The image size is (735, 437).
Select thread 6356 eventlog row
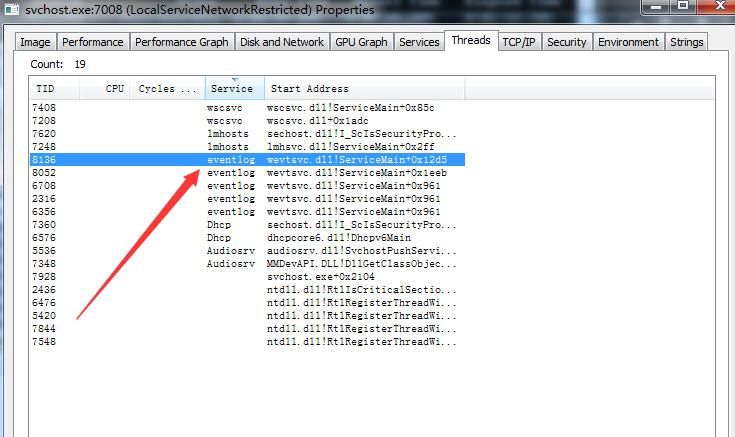coord(248,211)
